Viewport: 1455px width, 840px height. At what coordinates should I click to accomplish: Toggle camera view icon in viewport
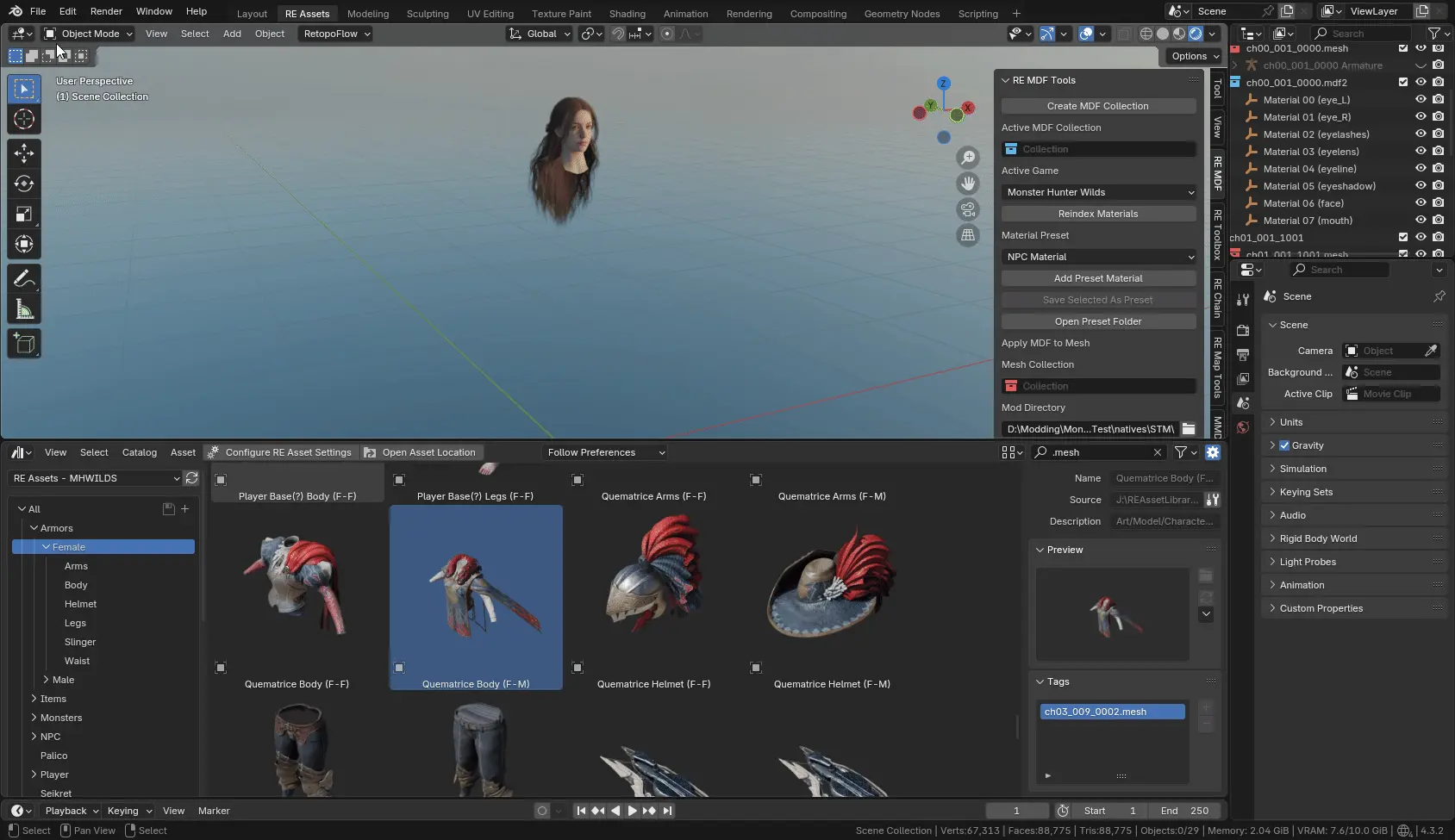(x=968, y=209)
